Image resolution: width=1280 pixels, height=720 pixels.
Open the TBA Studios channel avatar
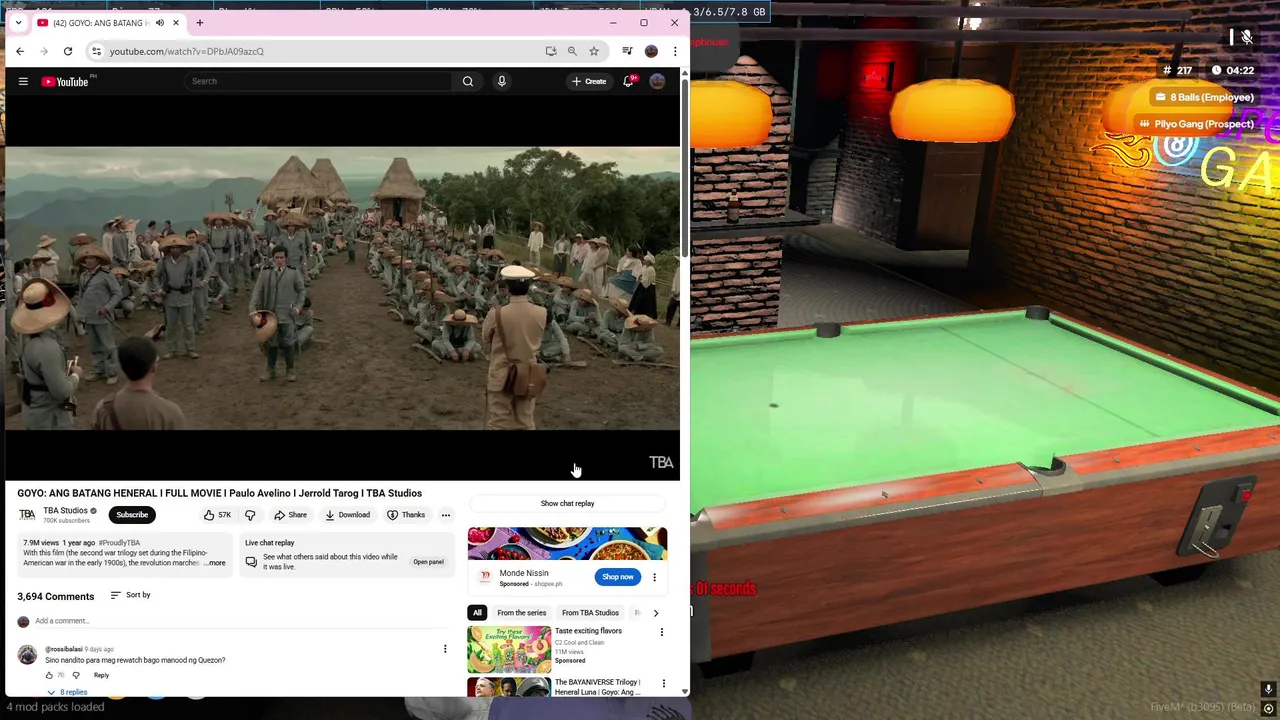(x=27, y=515)
